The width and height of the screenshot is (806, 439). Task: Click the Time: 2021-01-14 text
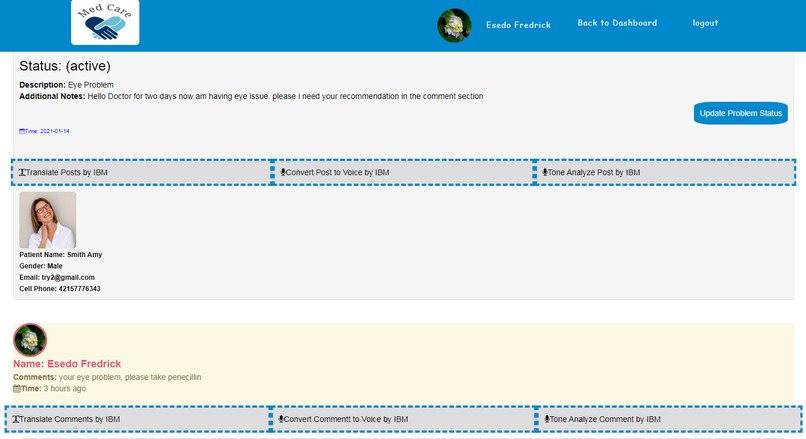[47, 131]
